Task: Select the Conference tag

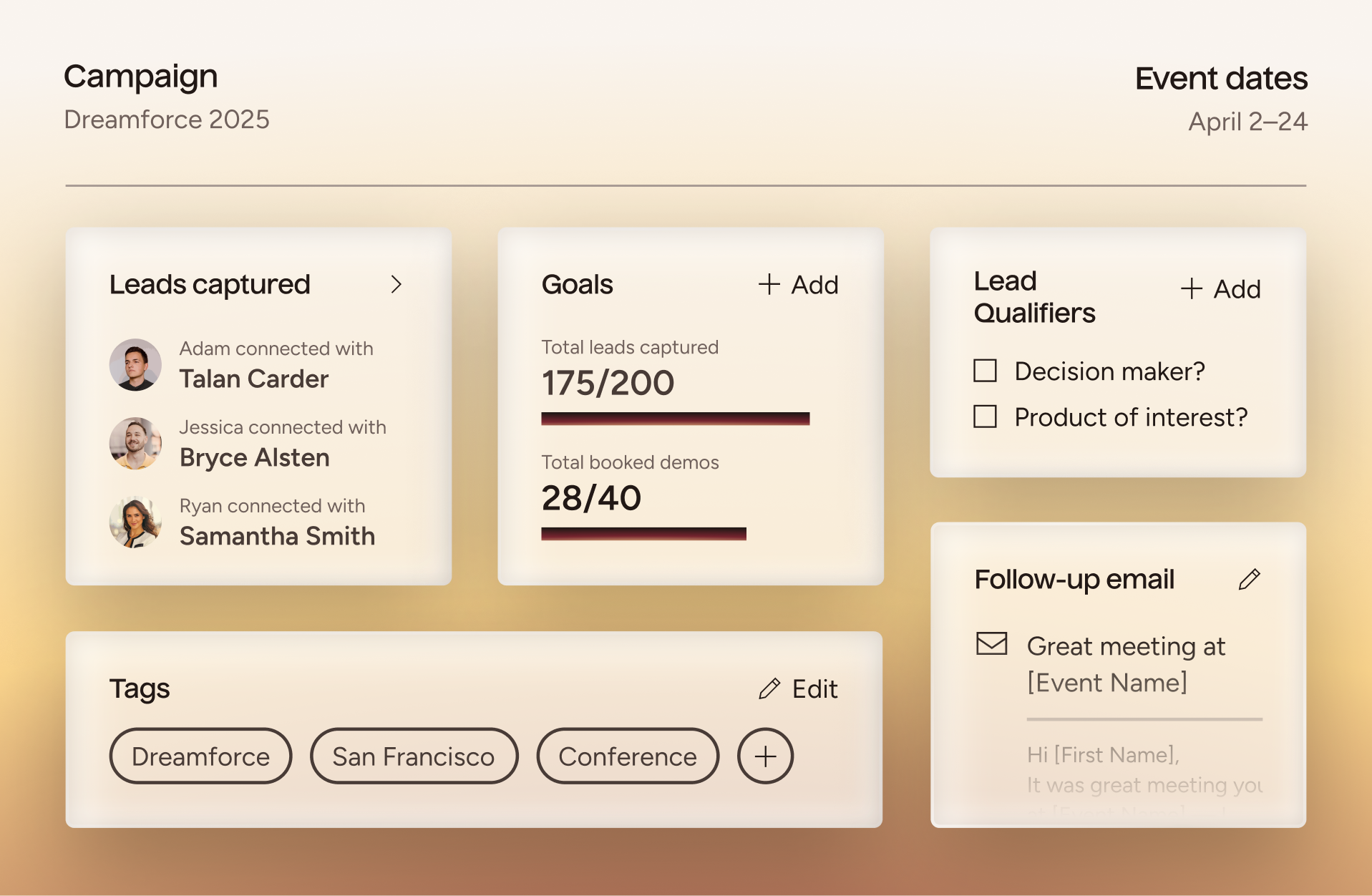Action: click(x=628, y=756)
